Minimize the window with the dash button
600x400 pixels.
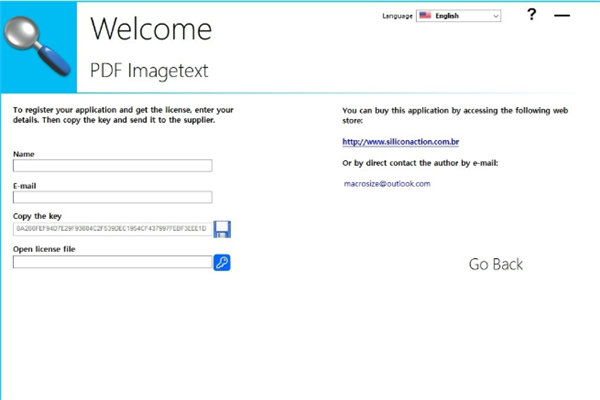click(x=562, y=15)
